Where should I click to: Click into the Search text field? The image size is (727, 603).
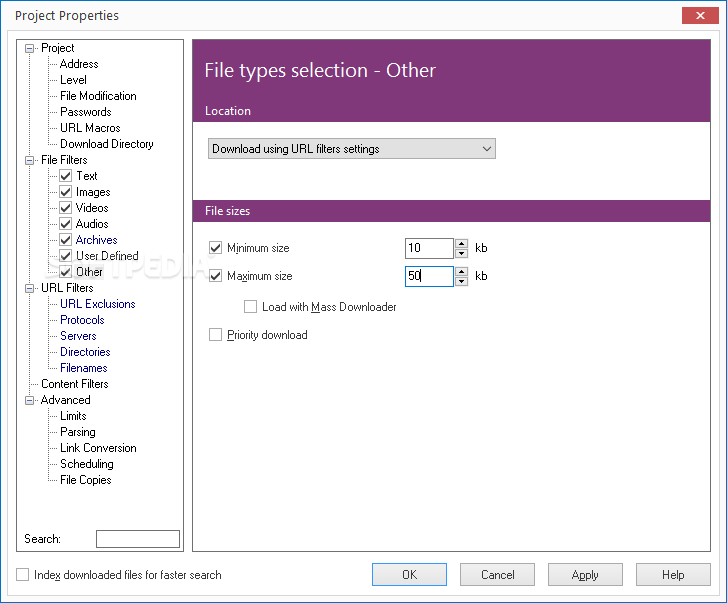tap(138, 539)
